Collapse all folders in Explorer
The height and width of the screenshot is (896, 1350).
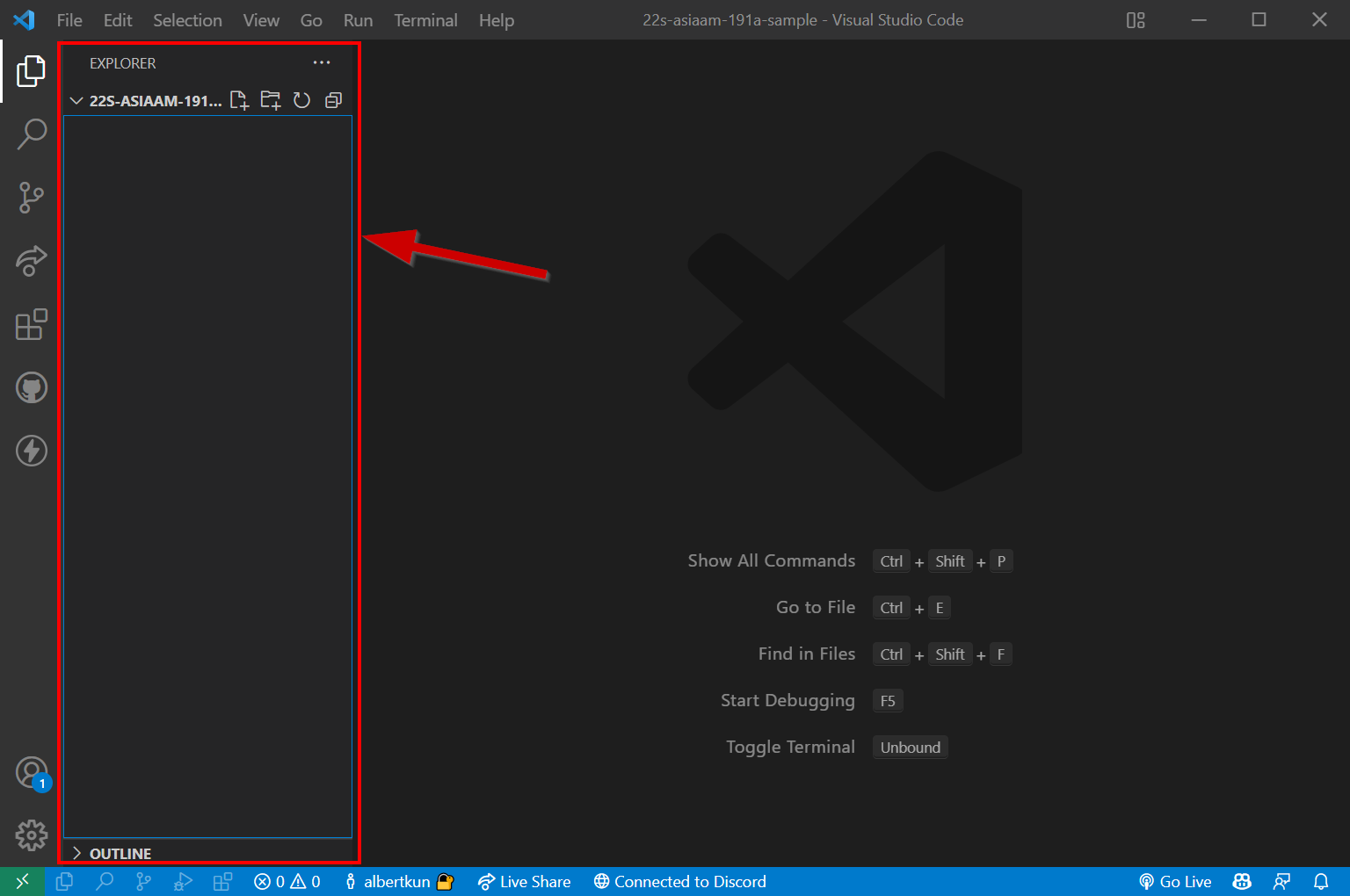333,100
